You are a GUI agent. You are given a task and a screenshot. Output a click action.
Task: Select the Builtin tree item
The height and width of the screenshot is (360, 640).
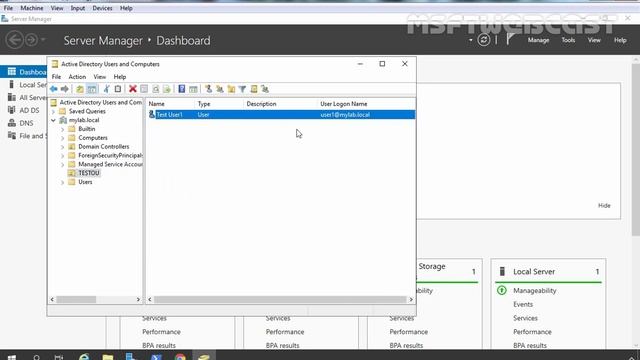click(87, 129)
